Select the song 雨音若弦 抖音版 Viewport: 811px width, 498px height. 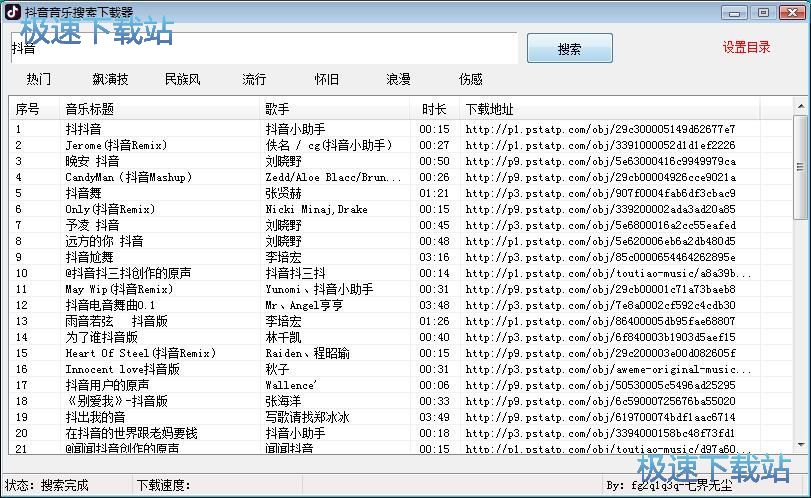116,321
